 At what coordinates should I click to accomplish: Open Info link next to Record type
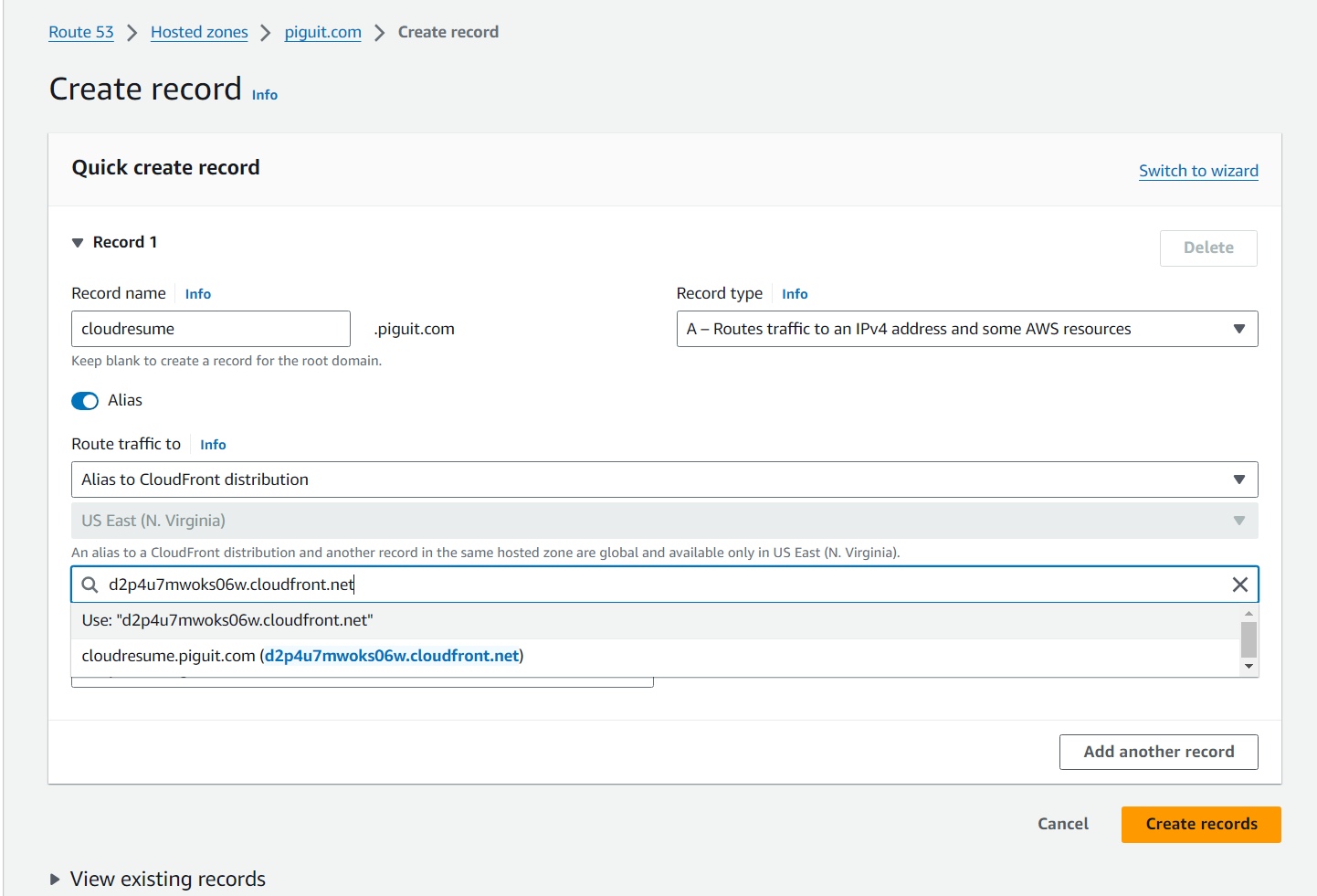tap(795, 294)
